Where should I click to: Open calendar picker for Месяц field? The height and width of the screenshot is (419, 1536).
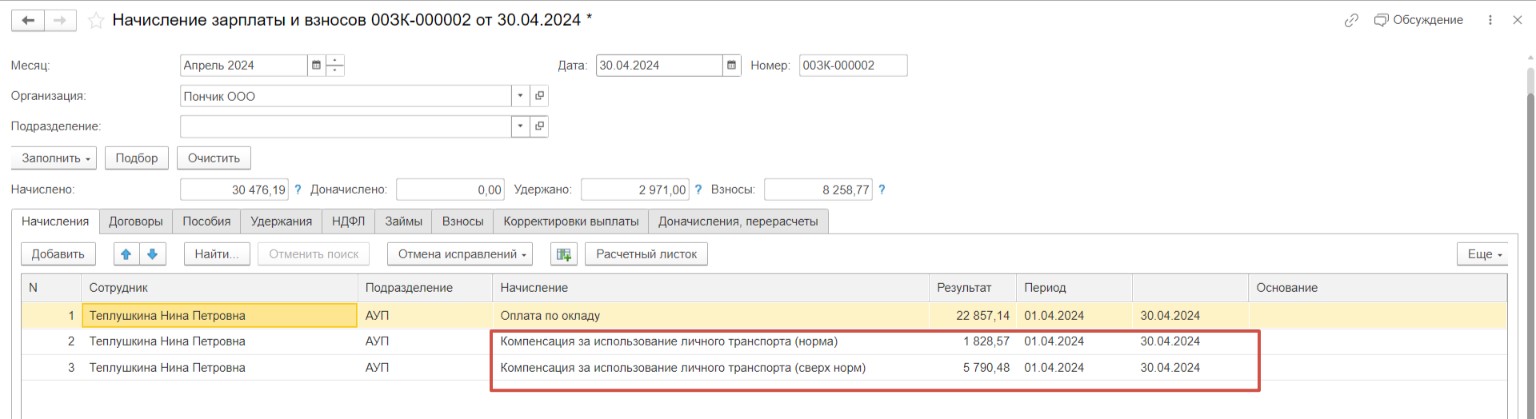(317, 66)
